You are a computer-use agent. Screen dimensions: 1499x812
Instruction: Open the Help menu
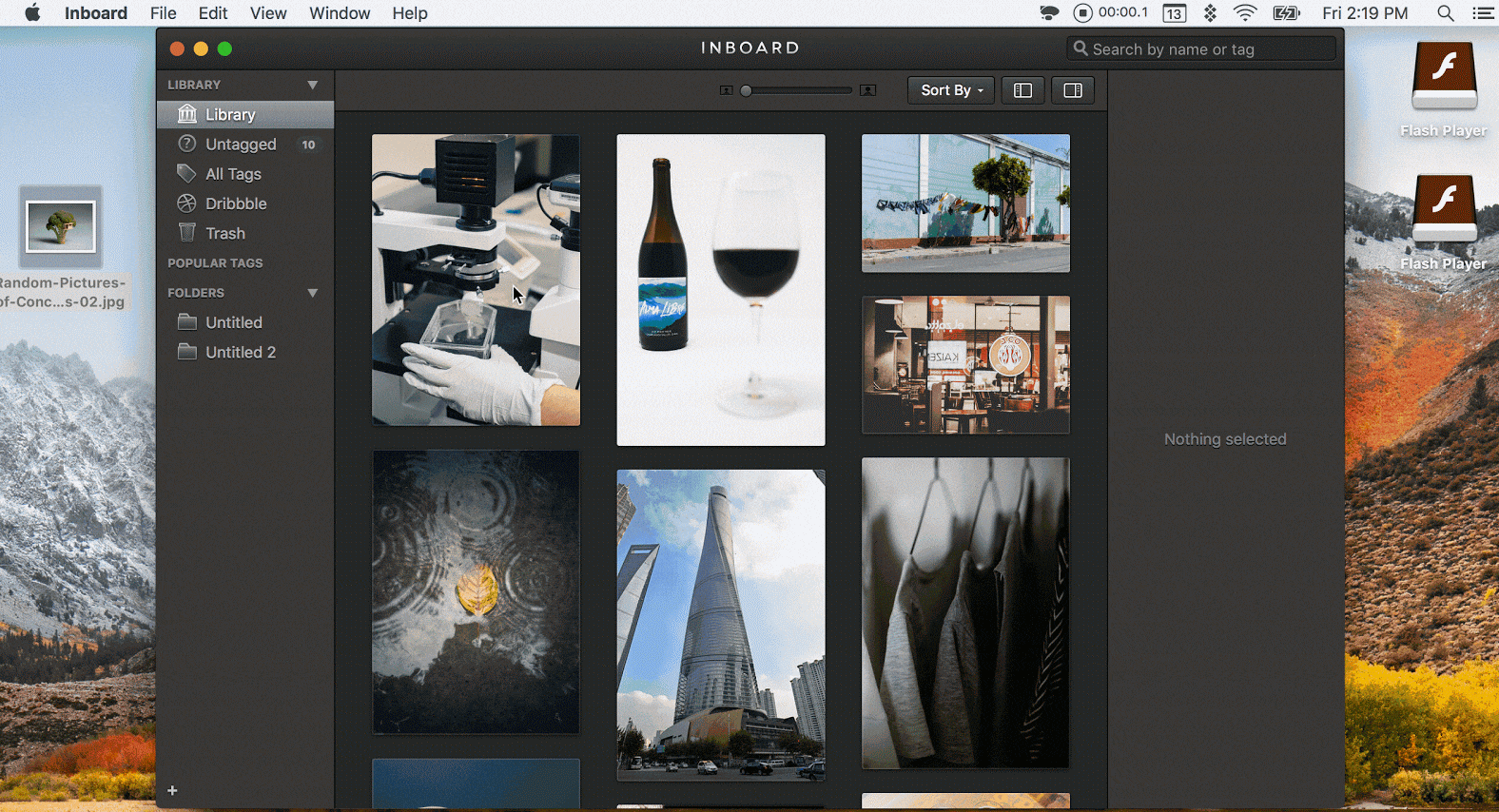[x=410, y=13]
